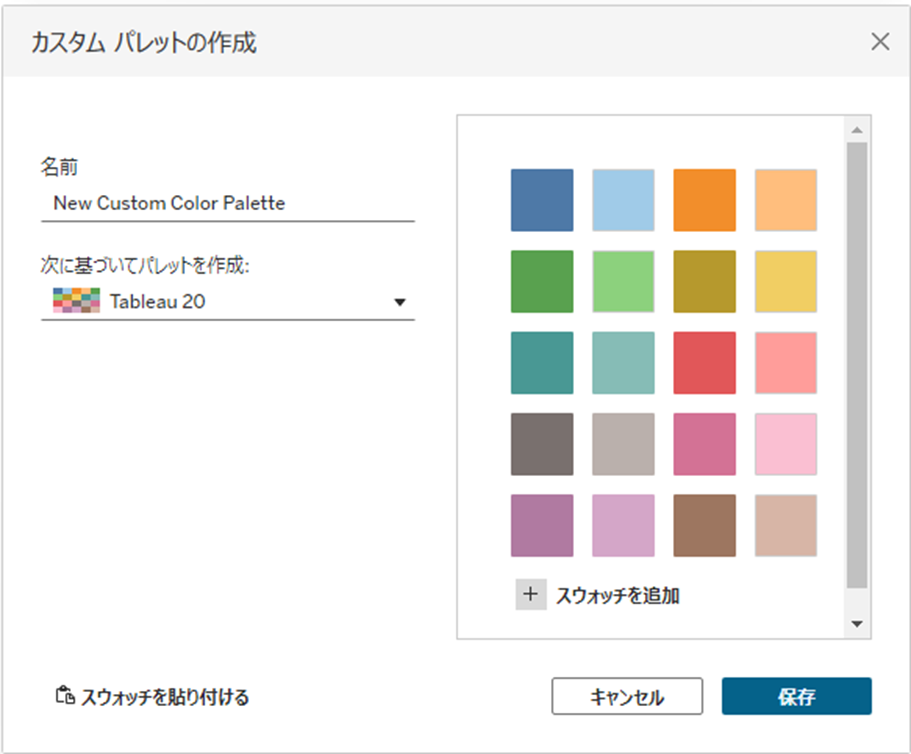Click the paste swatch clipboard icon
Screen dimensions: 911x754
click(x=64, y=696)
